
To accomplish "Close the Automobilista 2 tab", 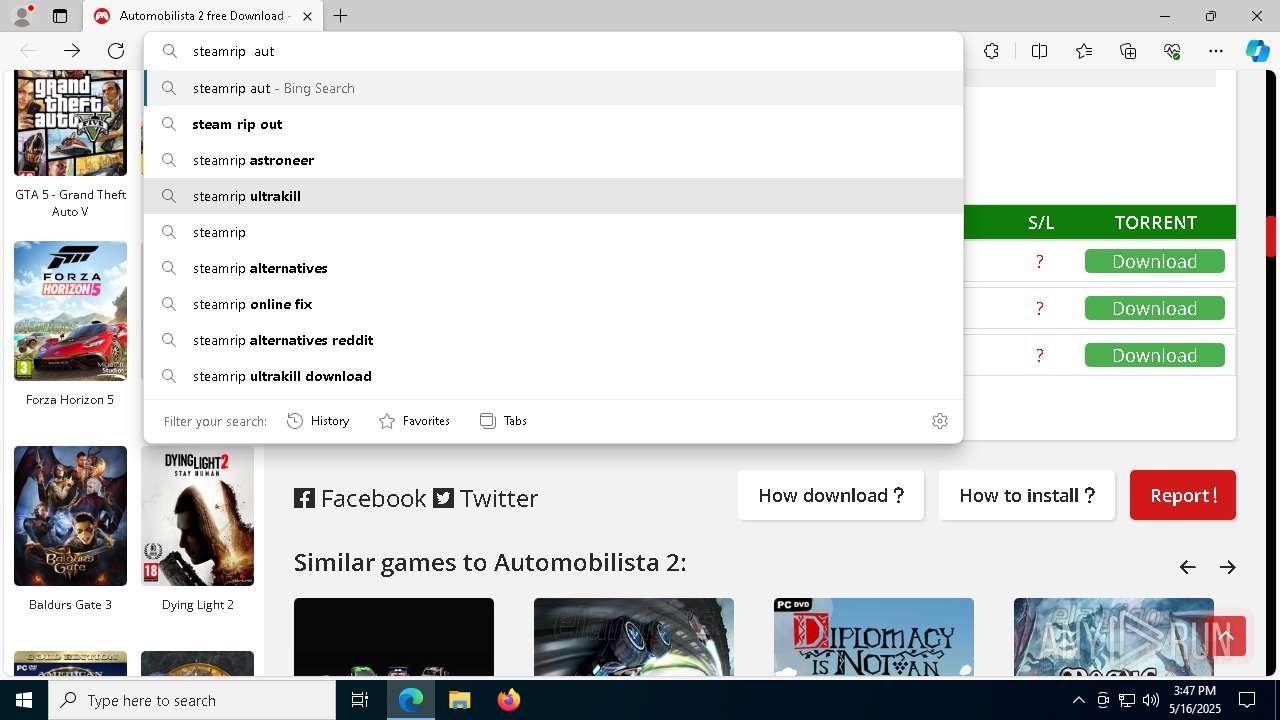I will [x=307, y=16].
